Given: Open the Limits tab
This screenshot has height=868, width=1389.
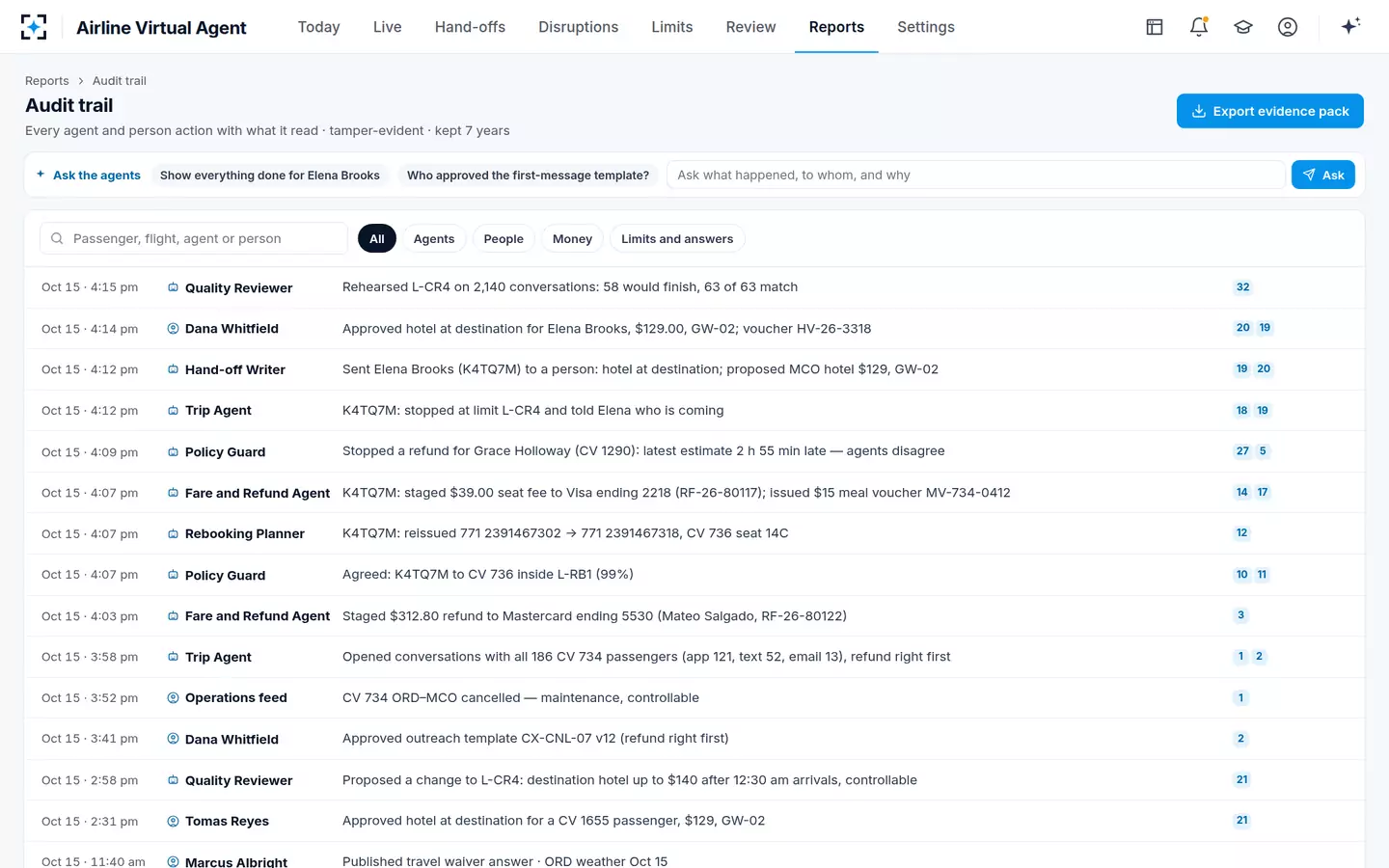Looking at the screenshot, I should coord(672,27).
